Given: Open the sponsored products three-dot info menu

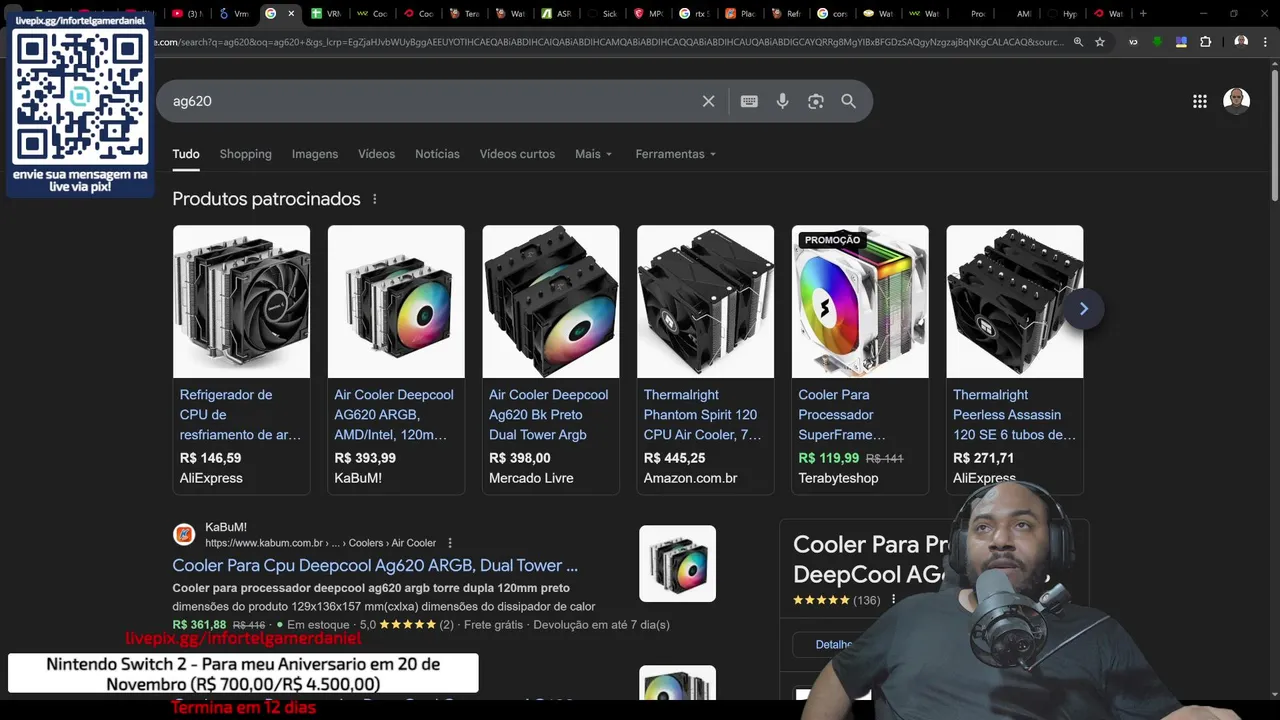Looking at the screenshot, I should 375,199.
